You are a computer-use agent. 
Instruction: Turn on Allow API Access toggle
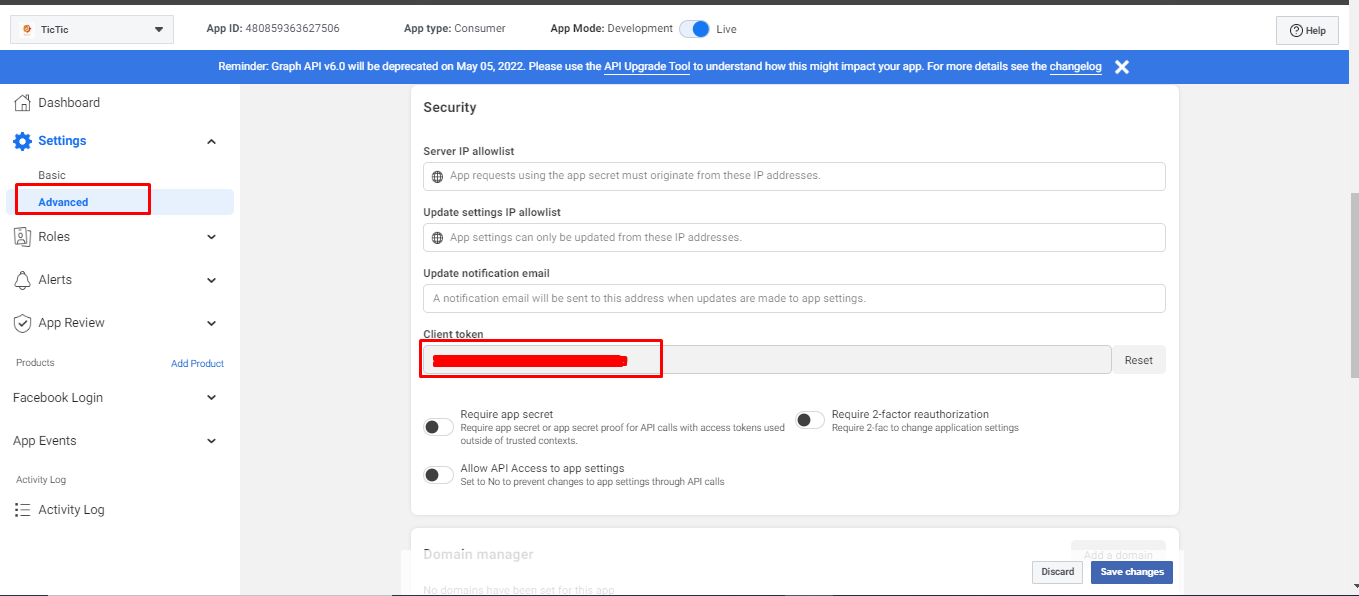[x=438, y=475]
